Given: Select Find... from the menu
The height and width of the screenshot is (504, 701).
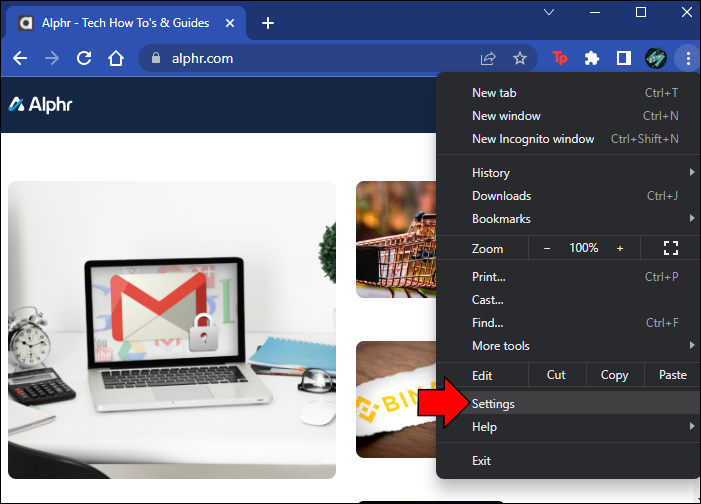Looking at the screenshot, I should tap(568, 323).
